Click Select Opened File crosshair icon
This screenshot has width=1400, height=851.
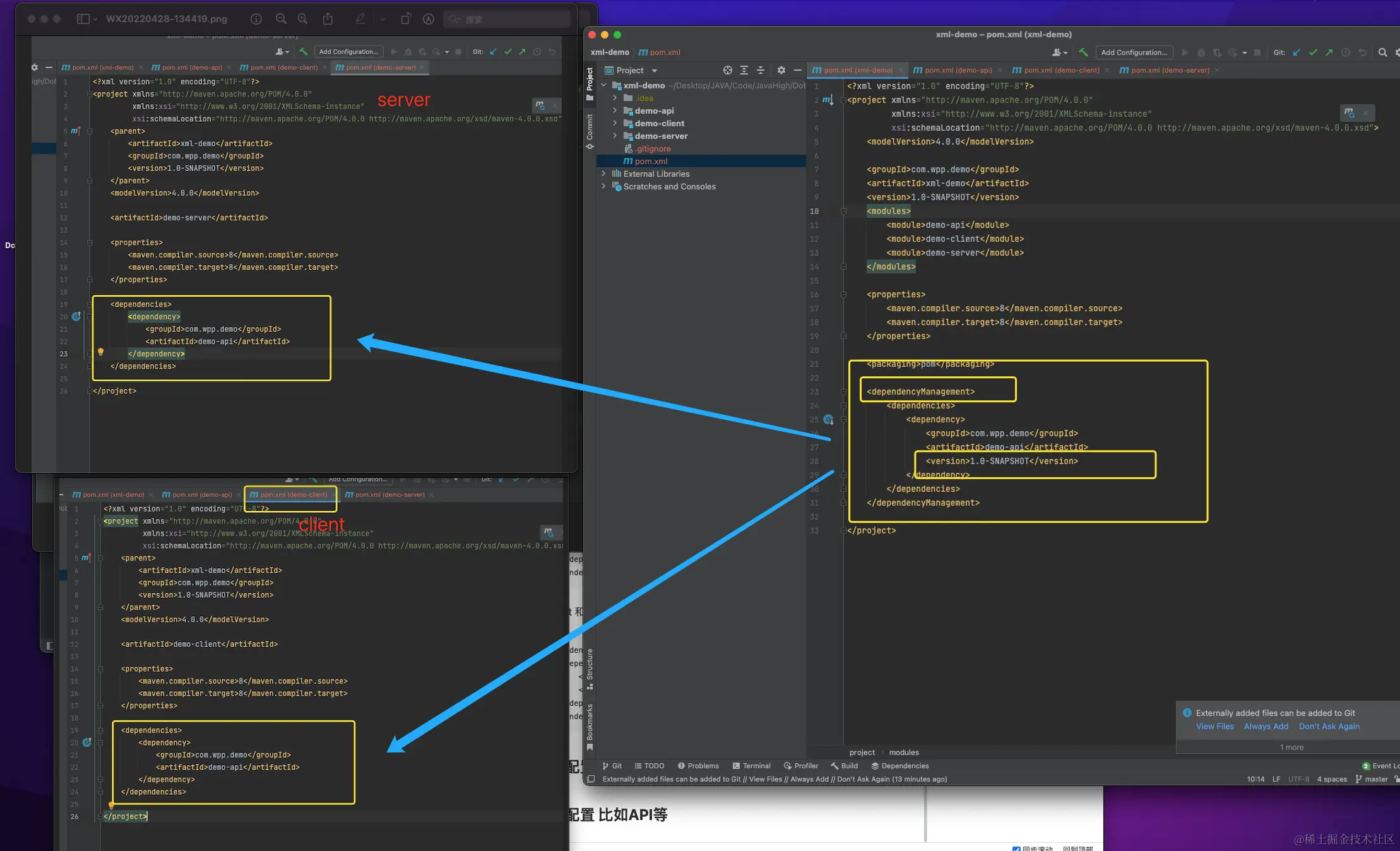click(727, 70)
